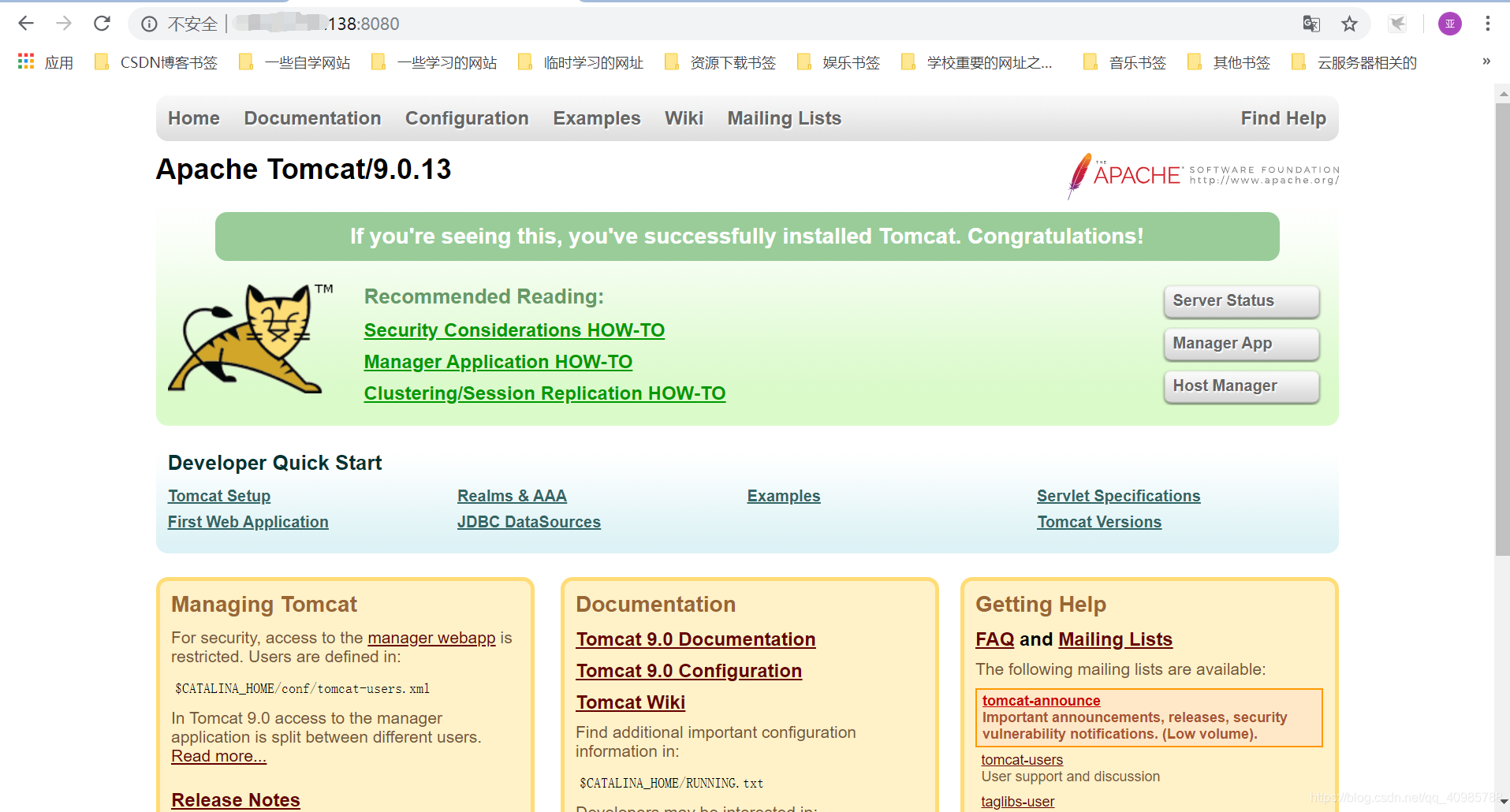Open the Tomcat Versions link
Image resolution: width=1510 pixels, height=812 pixels.
[1099, 522]
